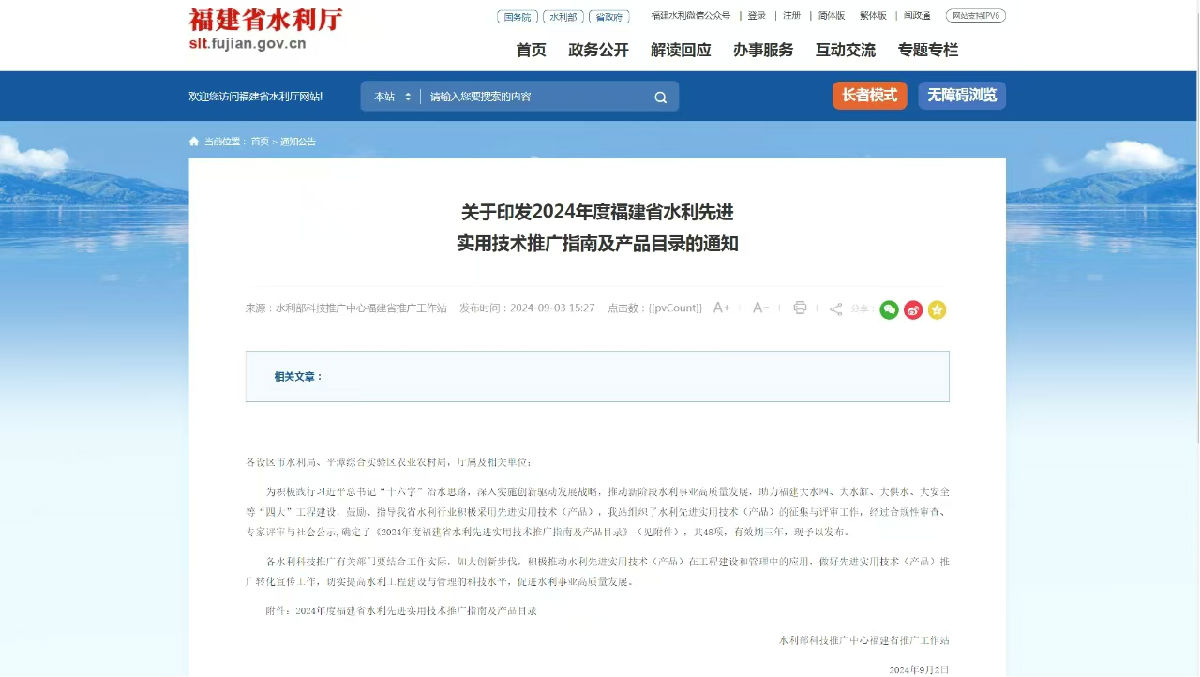Turn on 无障碍浏览 accessibility browsing
The image size is (1200, 677).
pos(961,96)
